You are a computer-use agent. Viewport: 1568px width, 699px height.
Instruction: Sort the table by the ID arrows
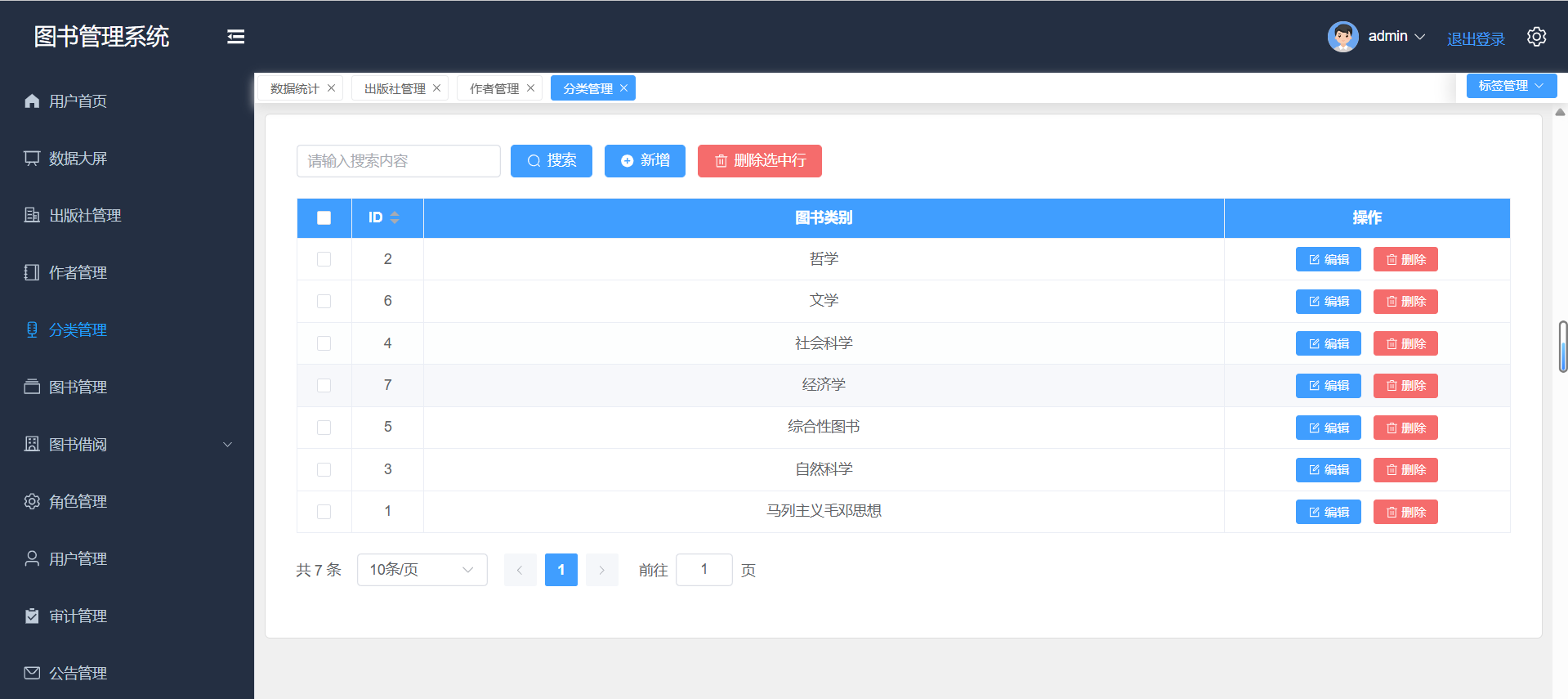(395, 217)
